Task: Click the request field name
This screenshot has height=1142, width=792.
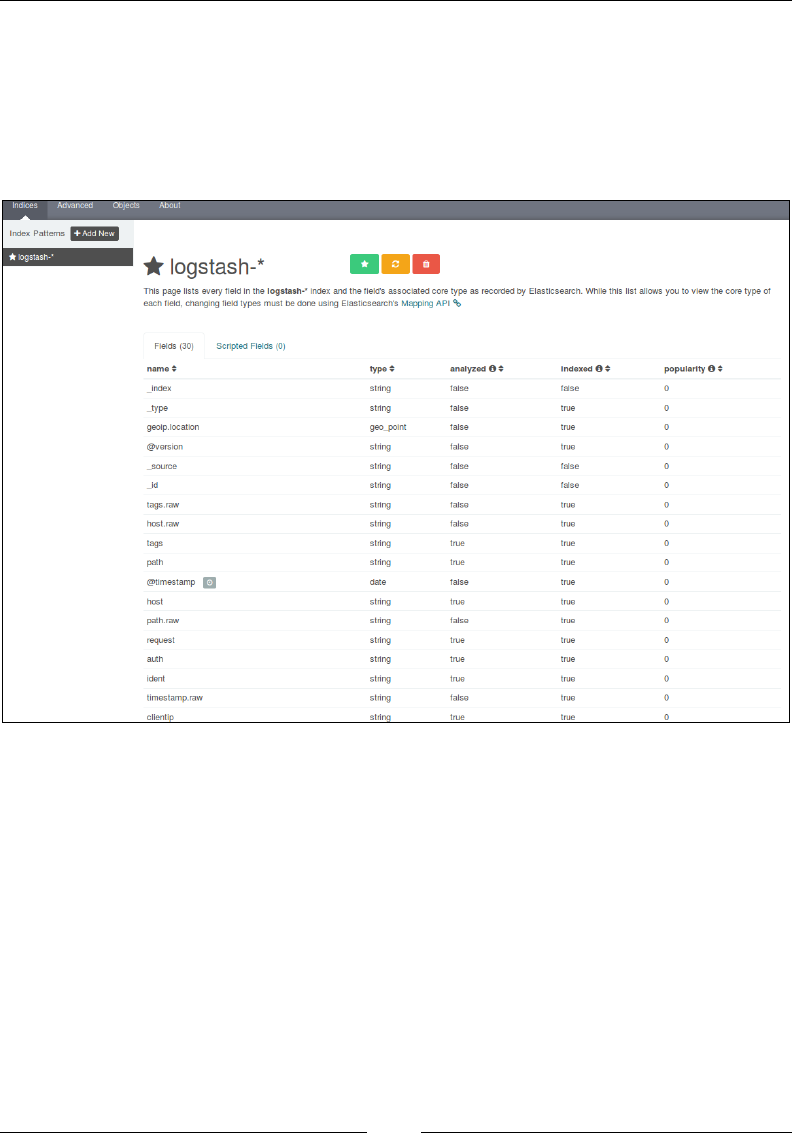Action: point(160,640)
